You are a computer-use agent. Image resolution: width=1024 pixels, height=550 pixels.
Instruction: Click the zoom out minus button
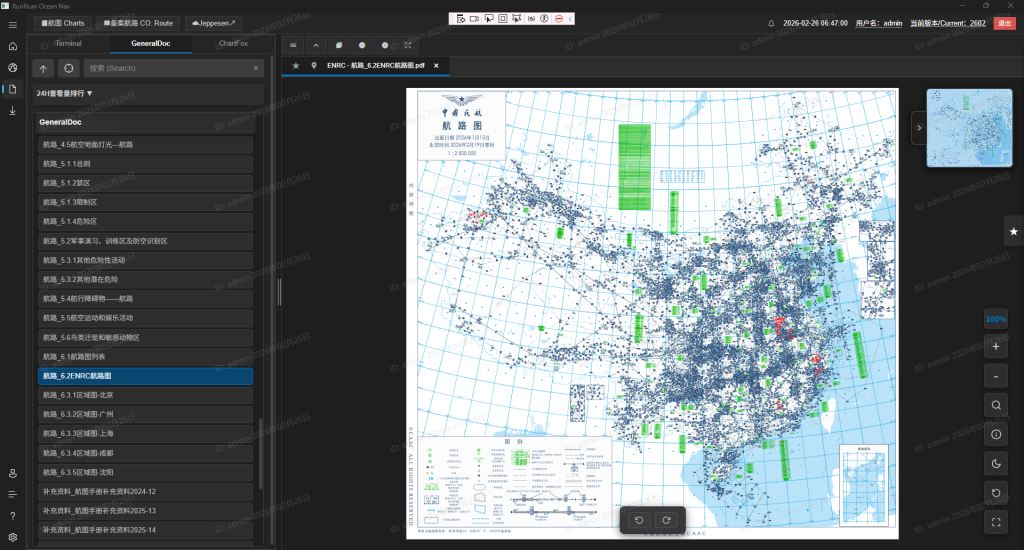click(996, 377)
